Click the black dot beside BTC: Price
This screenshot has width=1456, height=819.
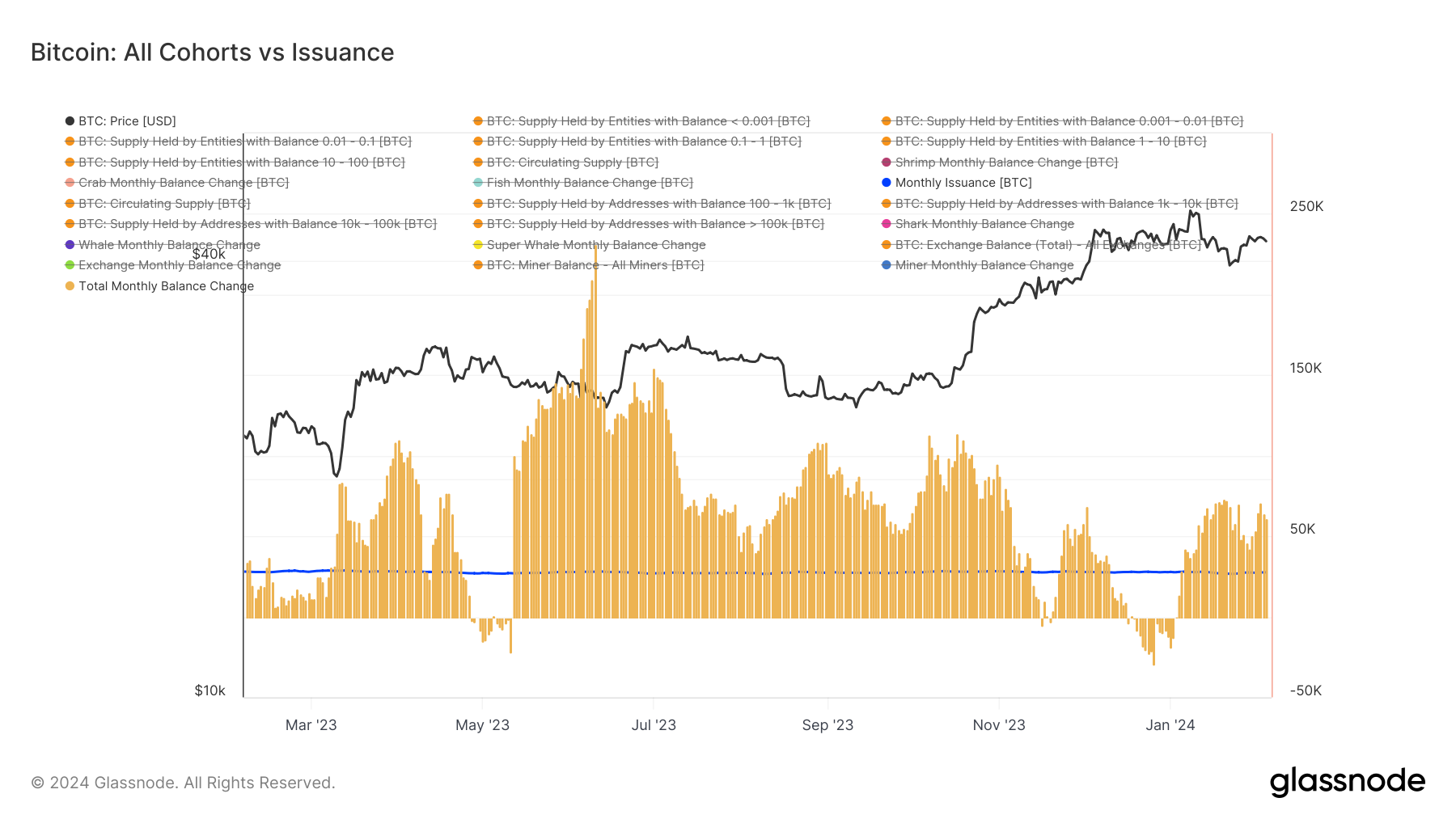pyautogui.click(x=70, y=121)
